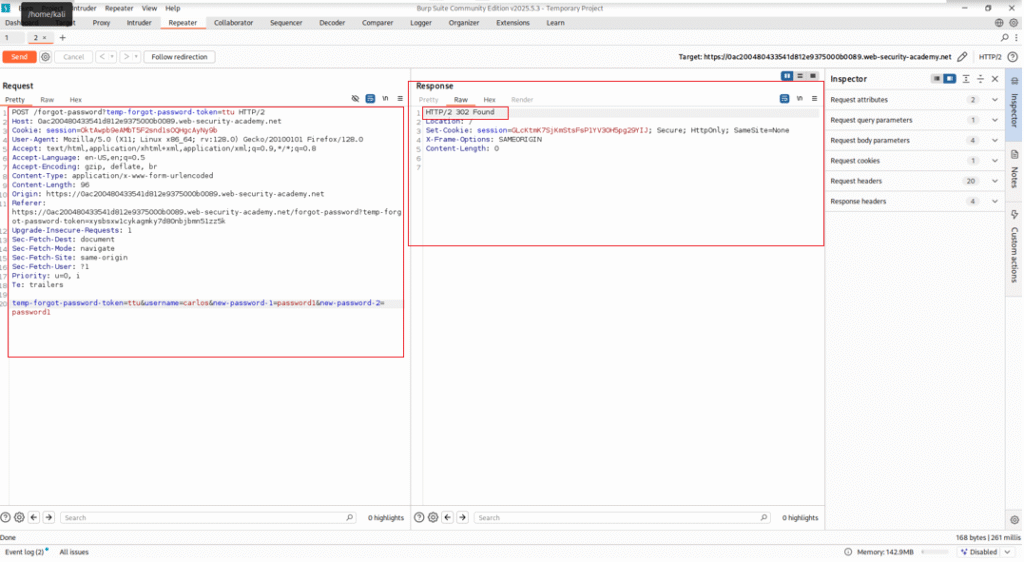This screenshot has height=562, width=1024.
Task: Open the Request panel hamburger menu
Action: coord(400,99)
